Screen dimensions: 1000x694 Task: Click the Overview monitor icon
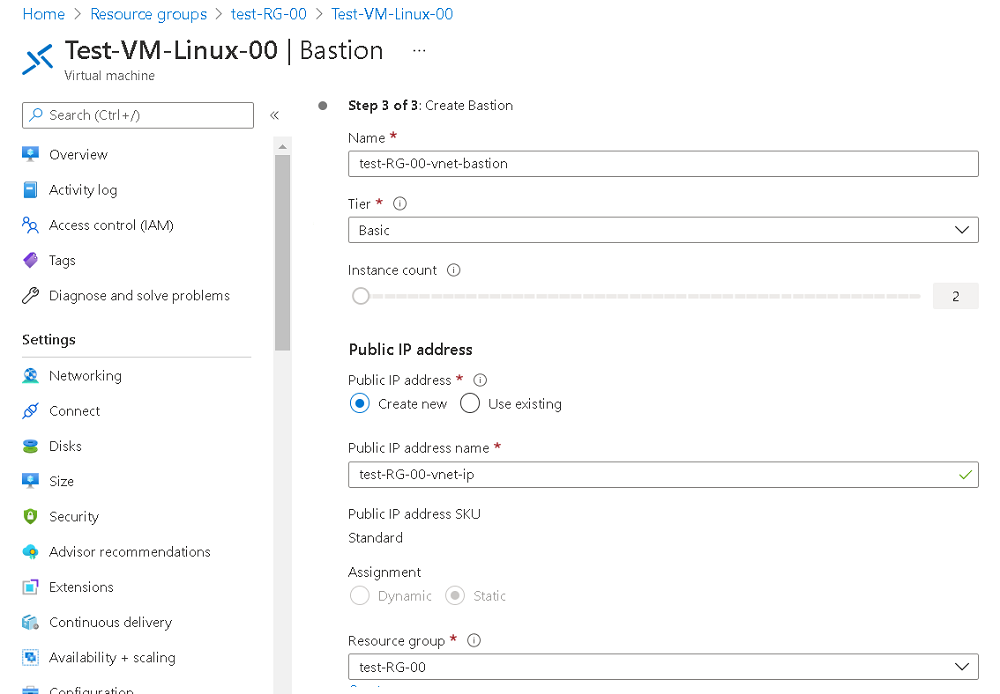(30, 154)
